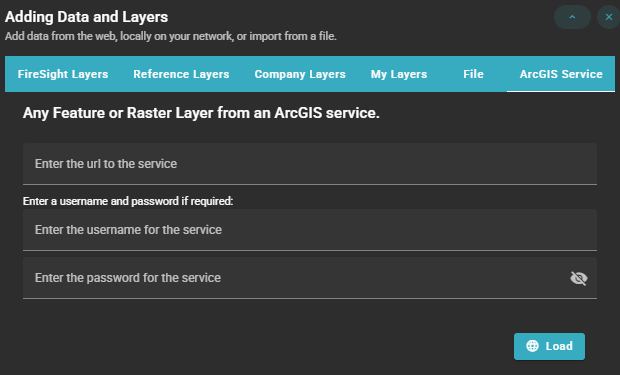Focus the service URL input field
Viewport: 620px width, 375px height.
[310, 164]
